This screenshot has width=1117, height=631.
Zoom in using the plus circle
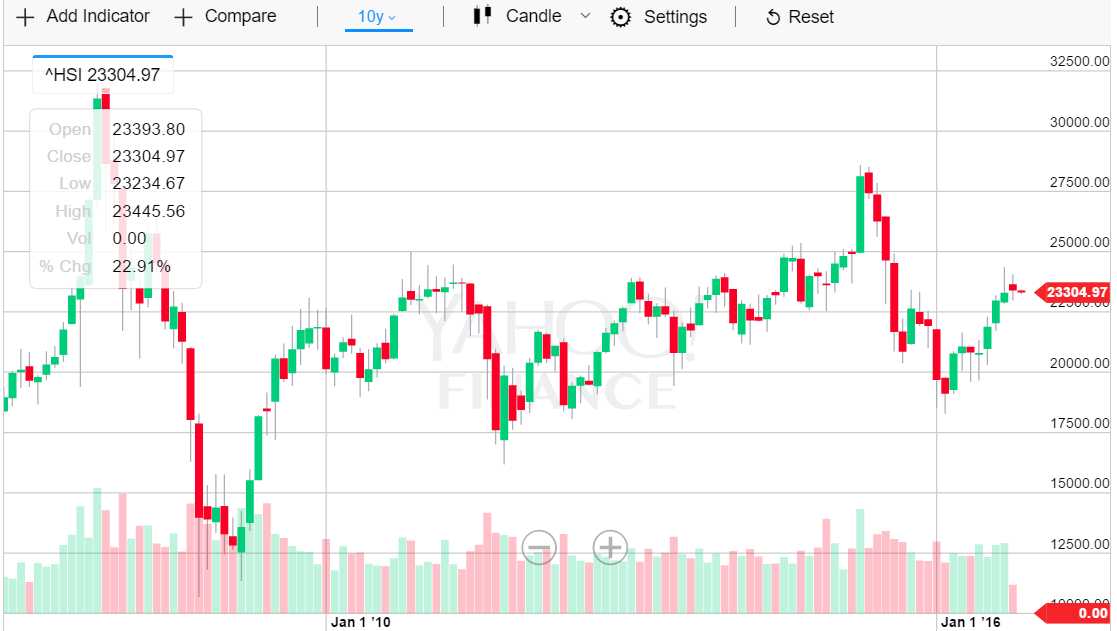[x=609, y=547]
